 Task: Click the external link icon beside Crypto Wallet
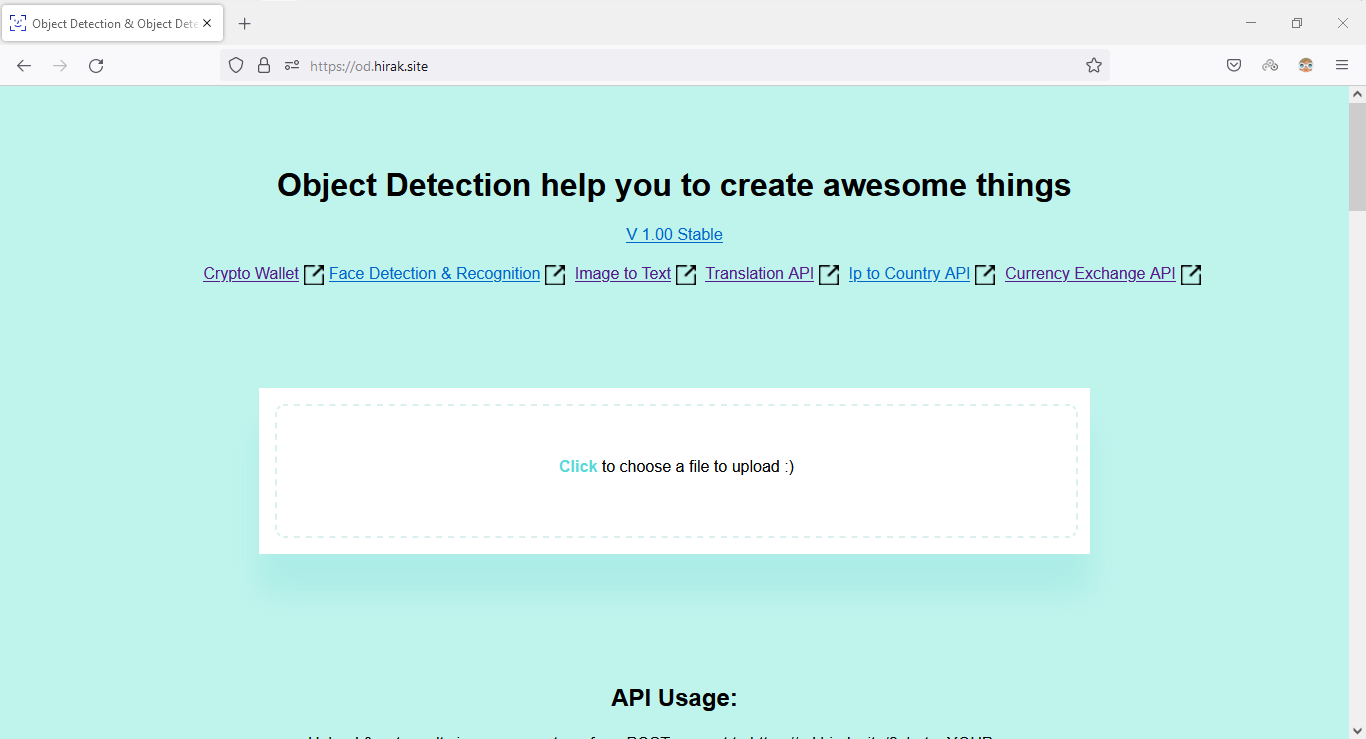pyautogui.click(x=314, y=274)
